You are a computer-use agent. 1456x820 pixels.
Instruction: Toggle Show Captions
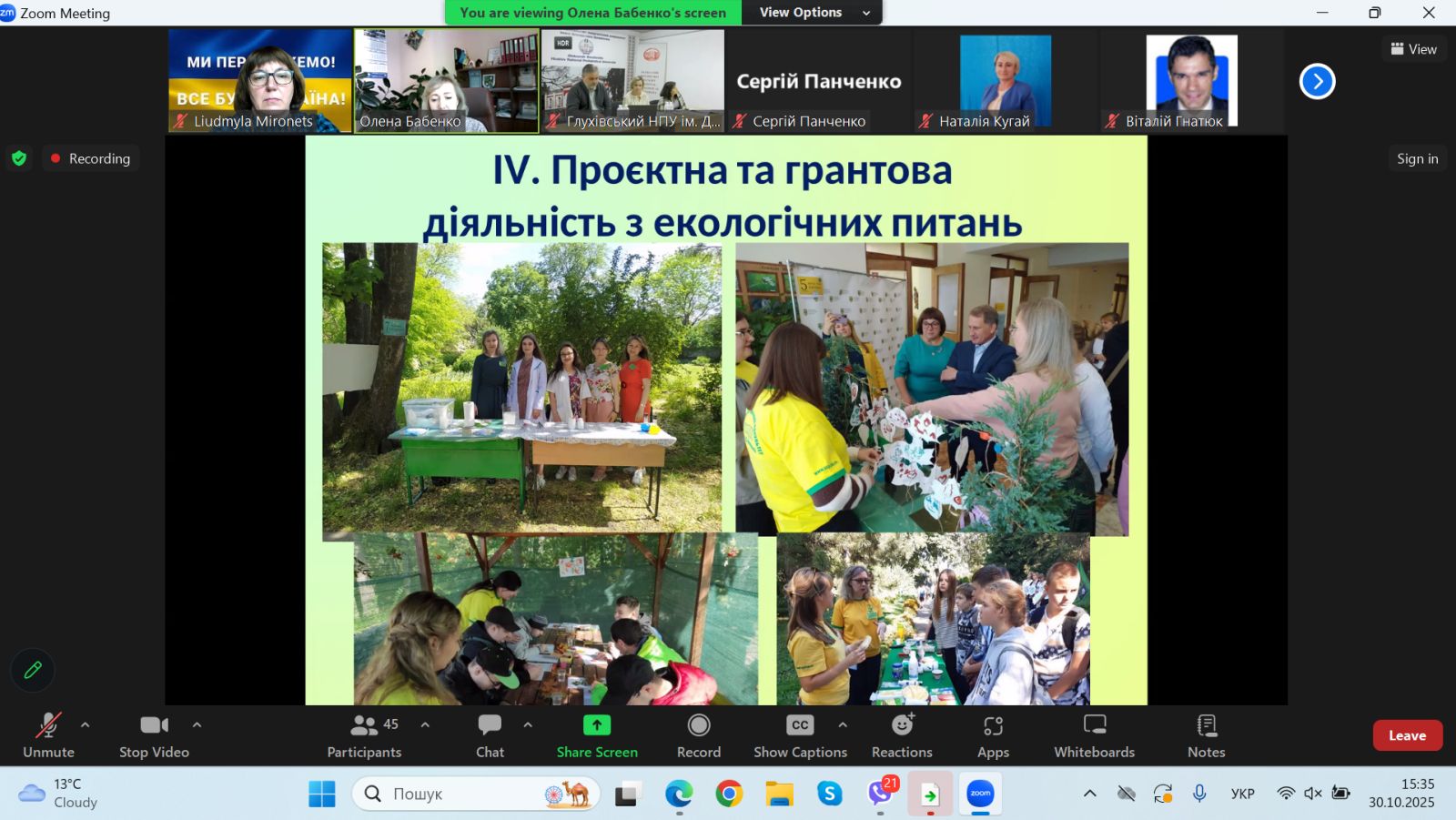pos(800,735)
